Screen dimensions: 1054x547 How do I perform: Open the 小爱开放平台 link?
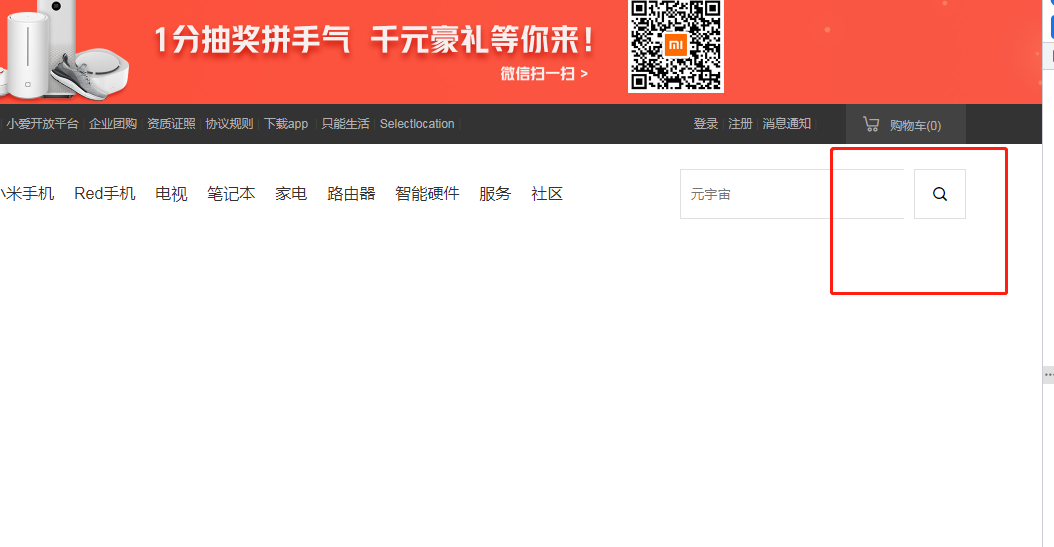pos(42,124)
